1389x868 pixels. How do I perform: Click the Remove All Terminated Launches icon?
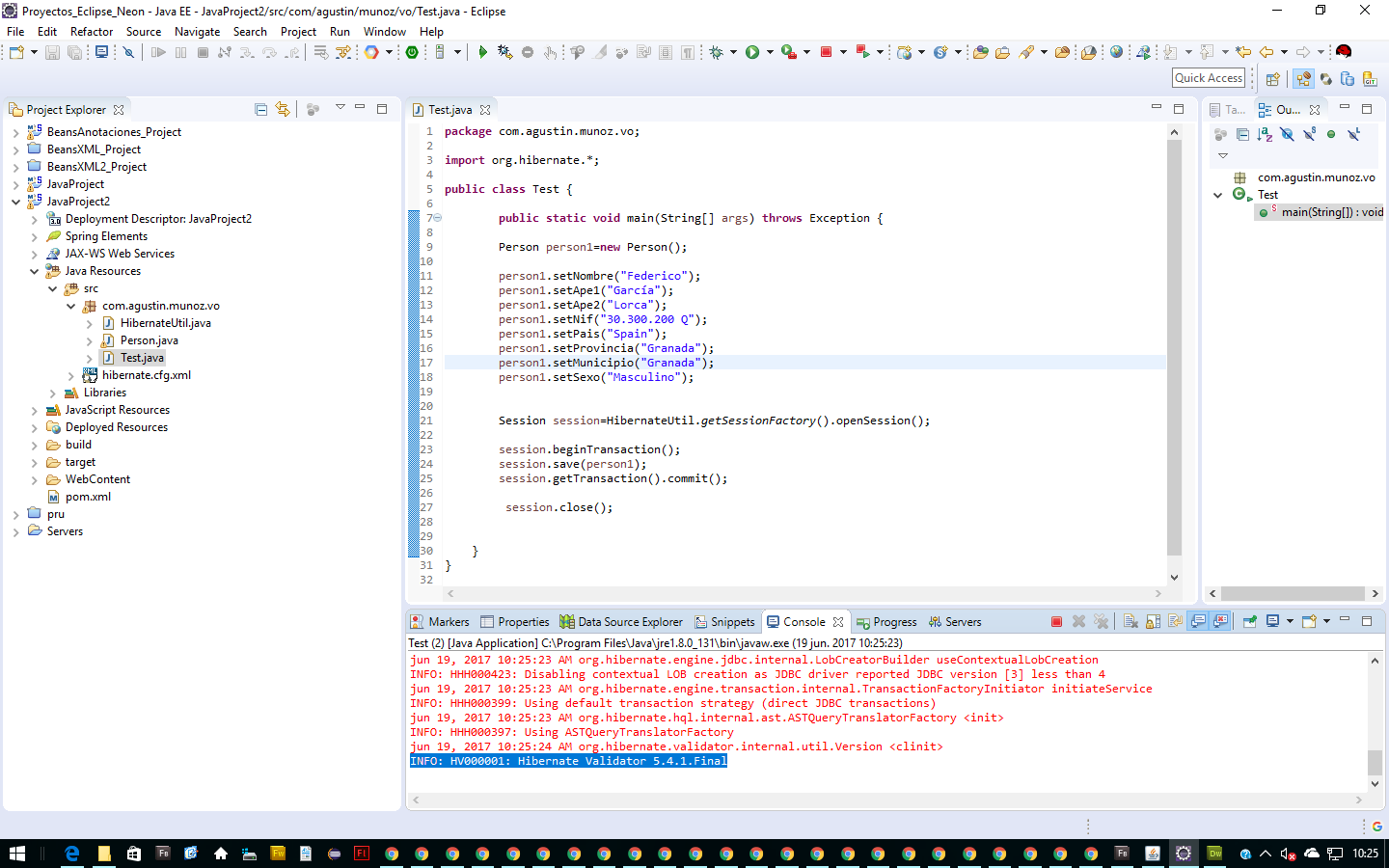(1101, 621)
